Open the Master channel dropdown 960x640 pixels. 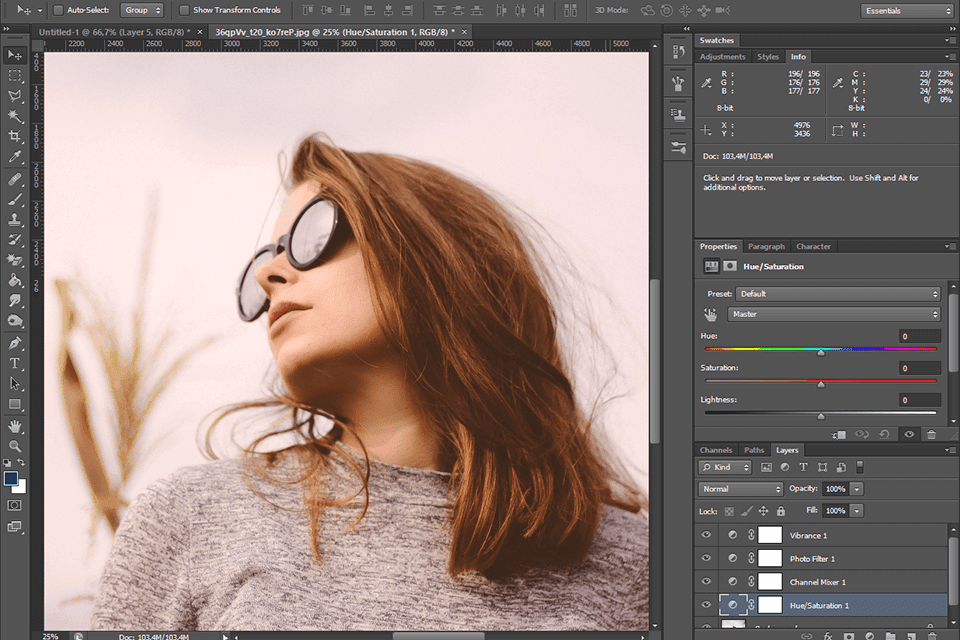(834, 314)
